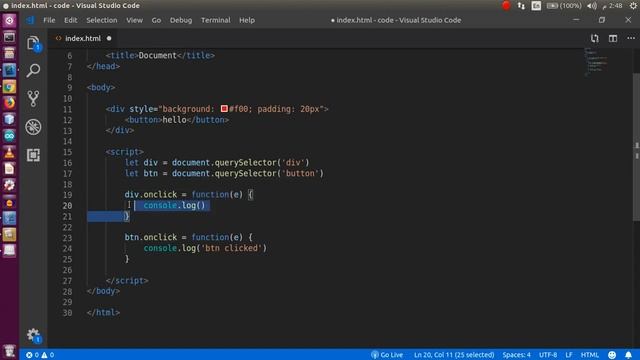Change indentation via Spaces: 4
The image size is (640, 360).
tap(516, 355)
